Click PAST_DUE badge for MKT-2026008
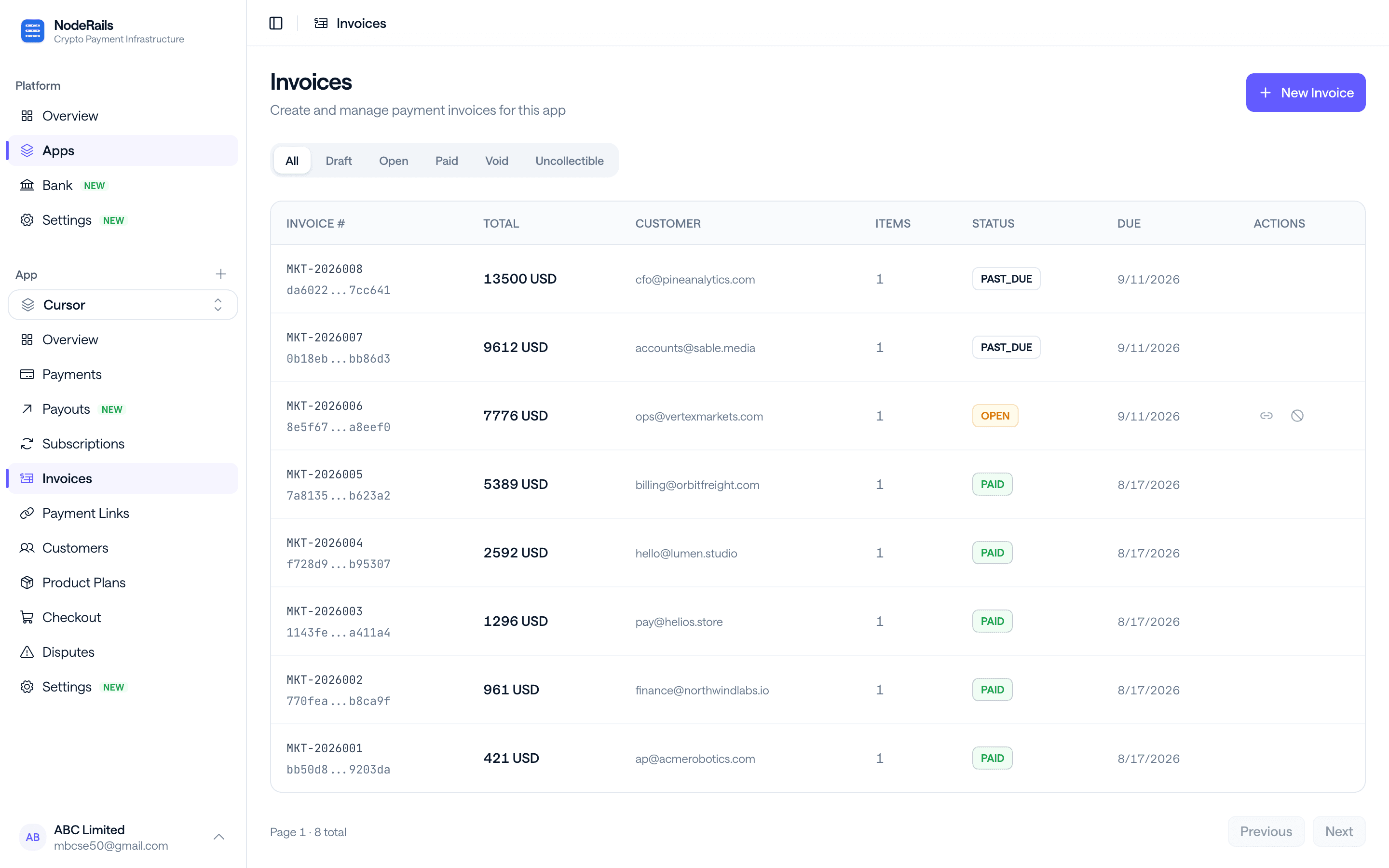This screenshot has height=868, width=1389. [1006, 279]
